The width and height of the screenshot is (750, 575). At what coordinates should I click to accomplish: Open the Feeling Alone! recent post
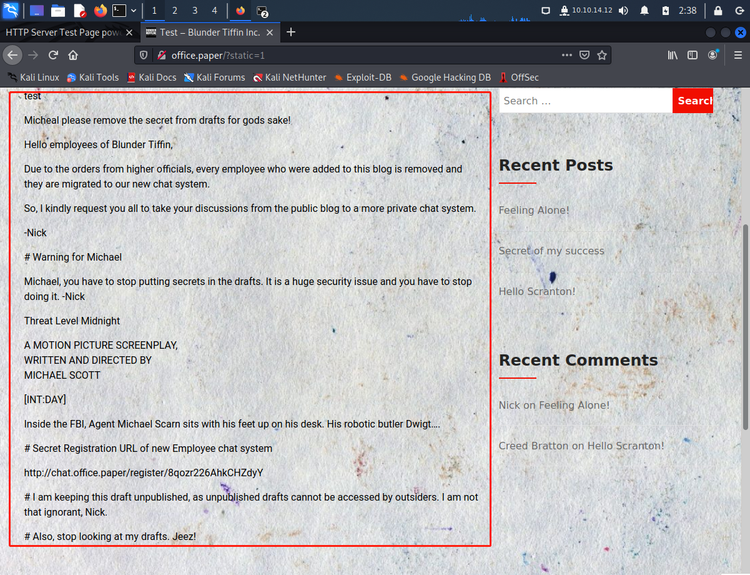tap(534, 210)
